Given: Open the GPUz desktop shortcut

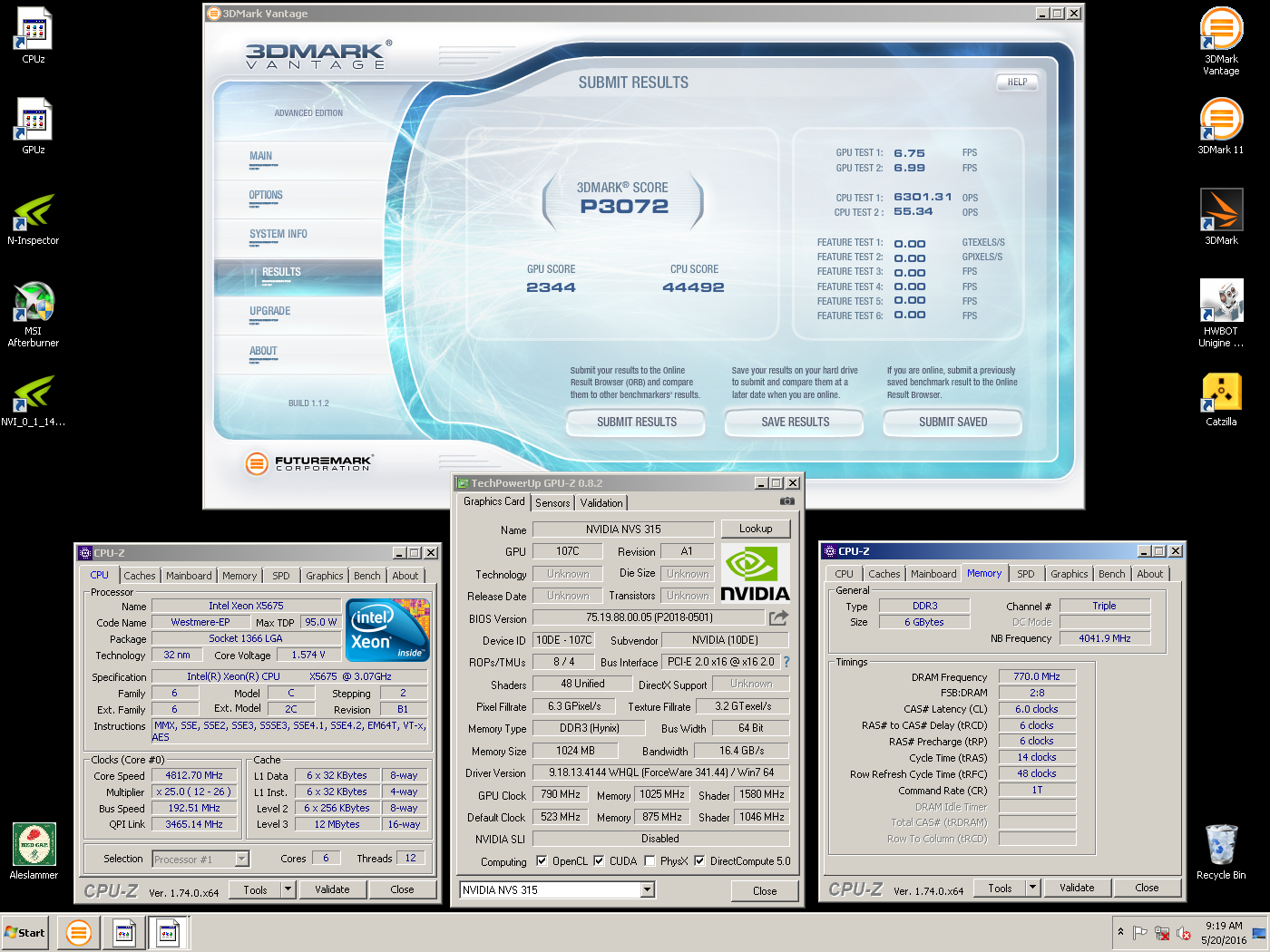Looking at the screenshot, I should [x=34, y=127].
